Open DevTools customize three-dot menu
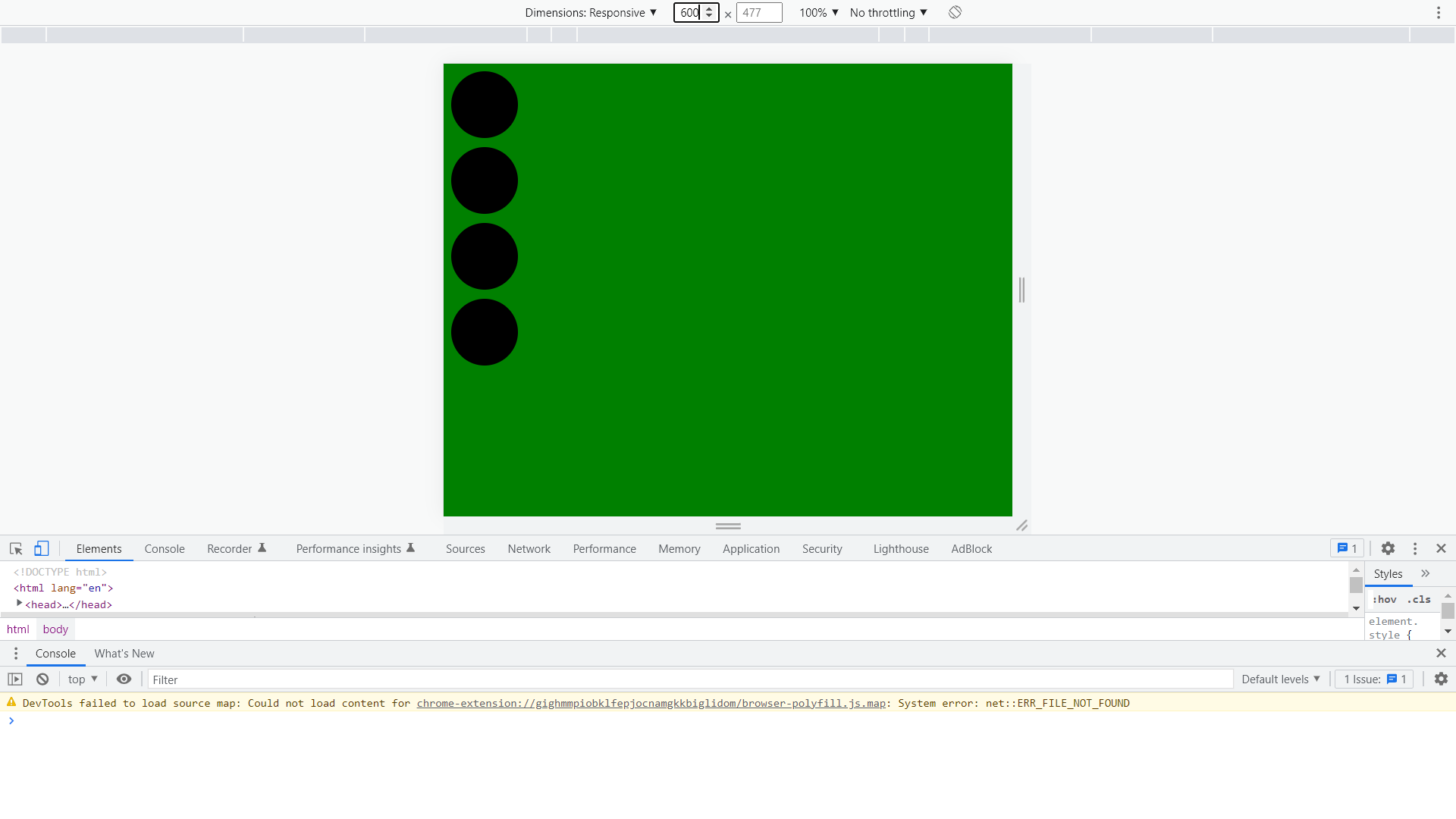This screenshot has height=819, width=1456. pyautogui.click(x=1415, y=548)
